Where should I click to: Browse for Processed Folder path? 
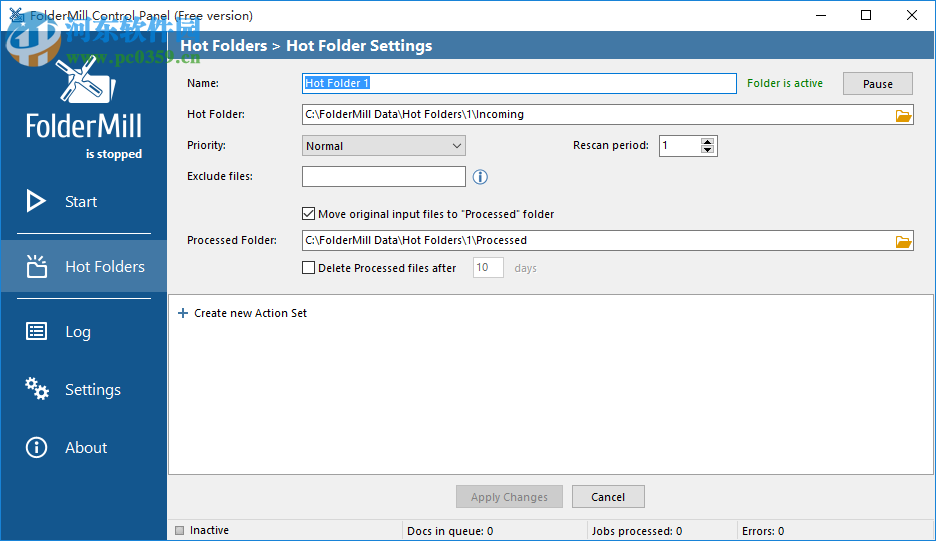pos(903,241)
